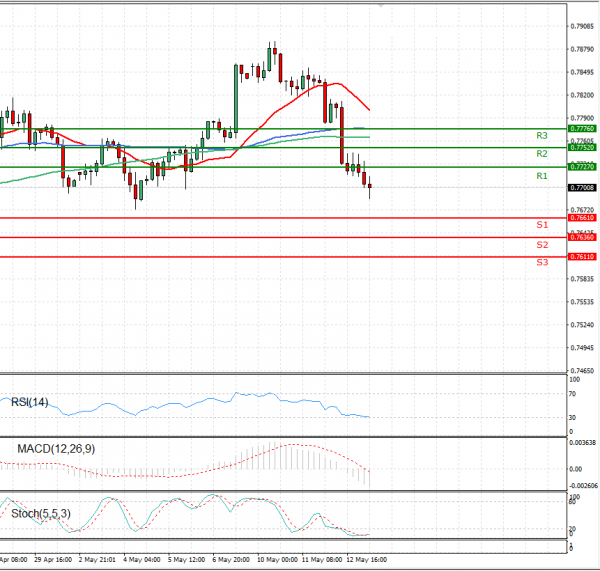Click the S2 support level label
600x571 pixels.
[541, 244]
